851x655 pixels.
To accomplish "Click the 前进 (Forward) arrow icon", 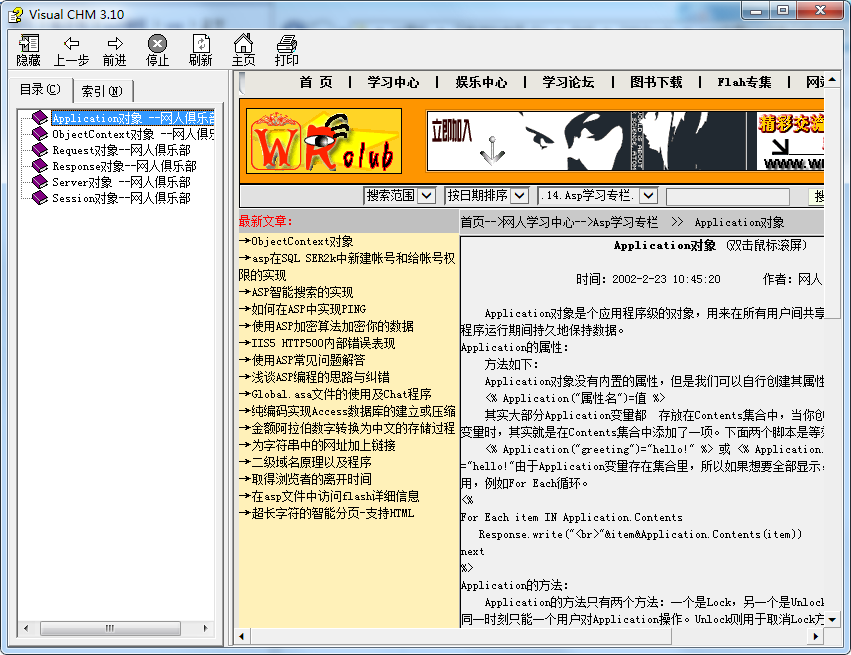I will 115,44.
